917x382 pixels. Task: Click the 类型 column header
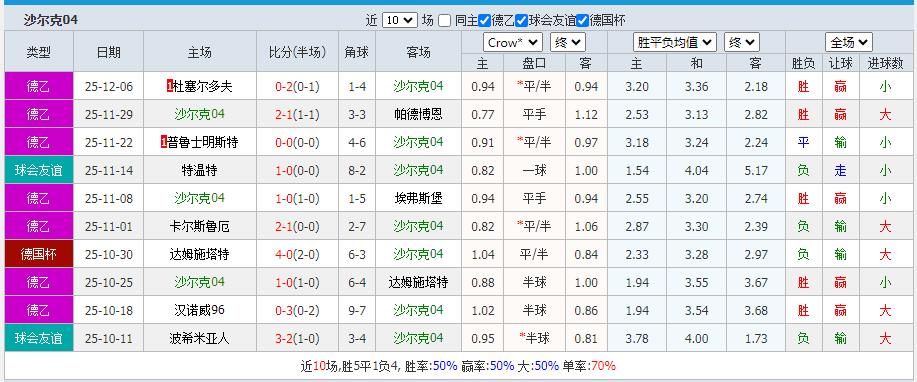point(39,52)
